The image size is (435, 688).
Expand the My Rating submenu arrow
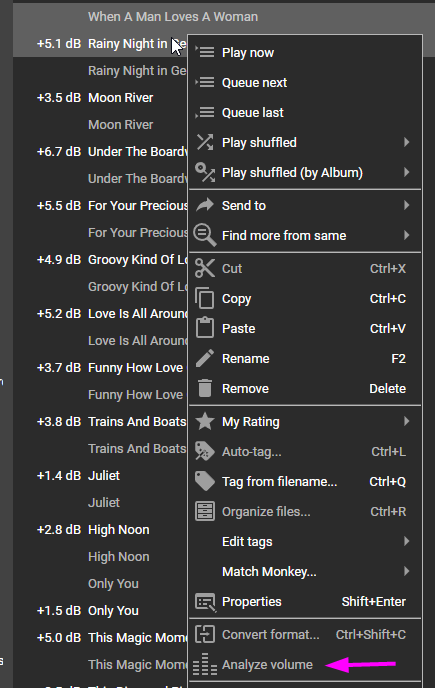coord(406,422)
